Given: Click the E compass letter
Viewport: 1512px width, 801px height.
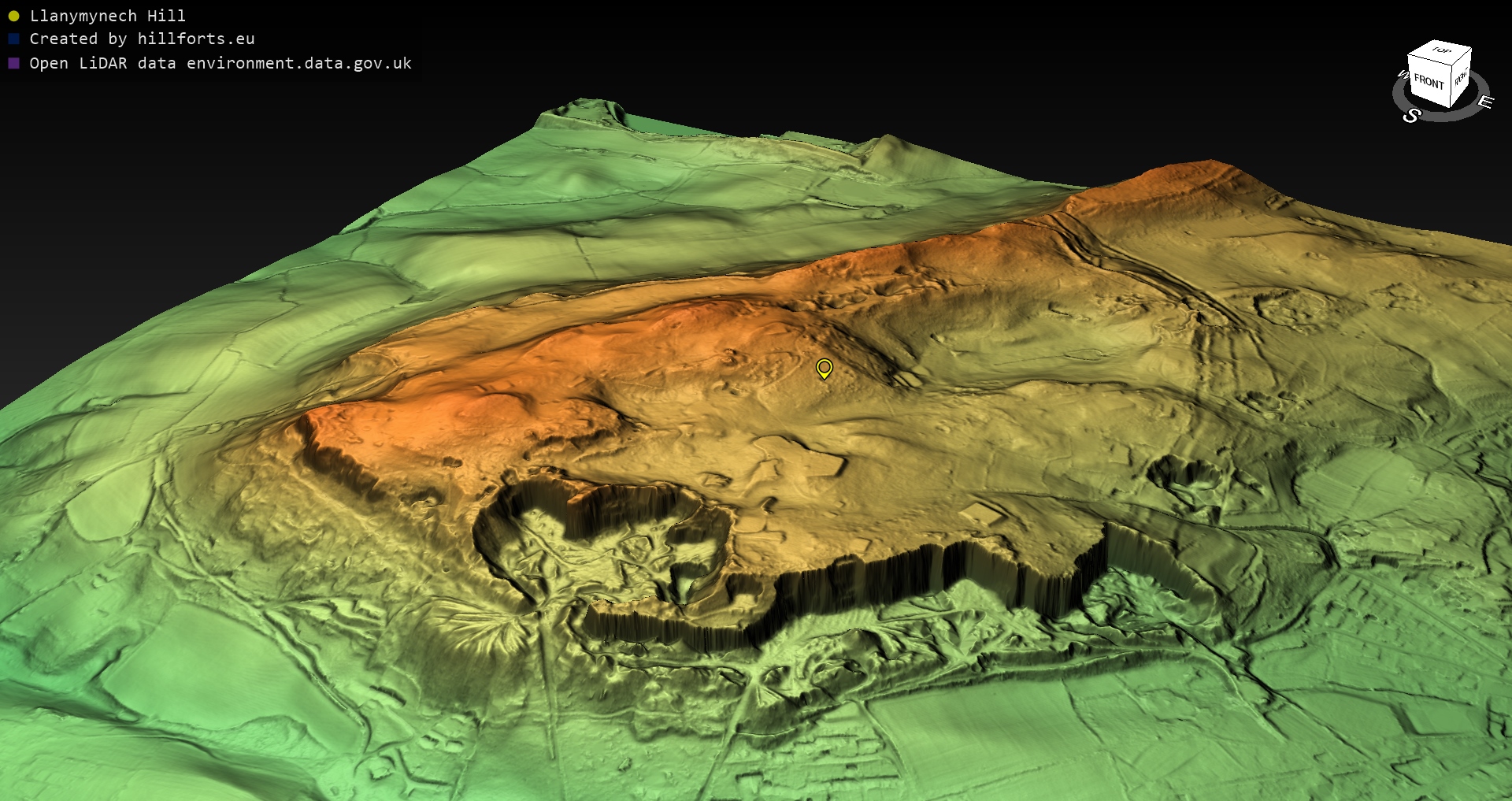Looking at the screenshot, I should tap(1484, 102).
